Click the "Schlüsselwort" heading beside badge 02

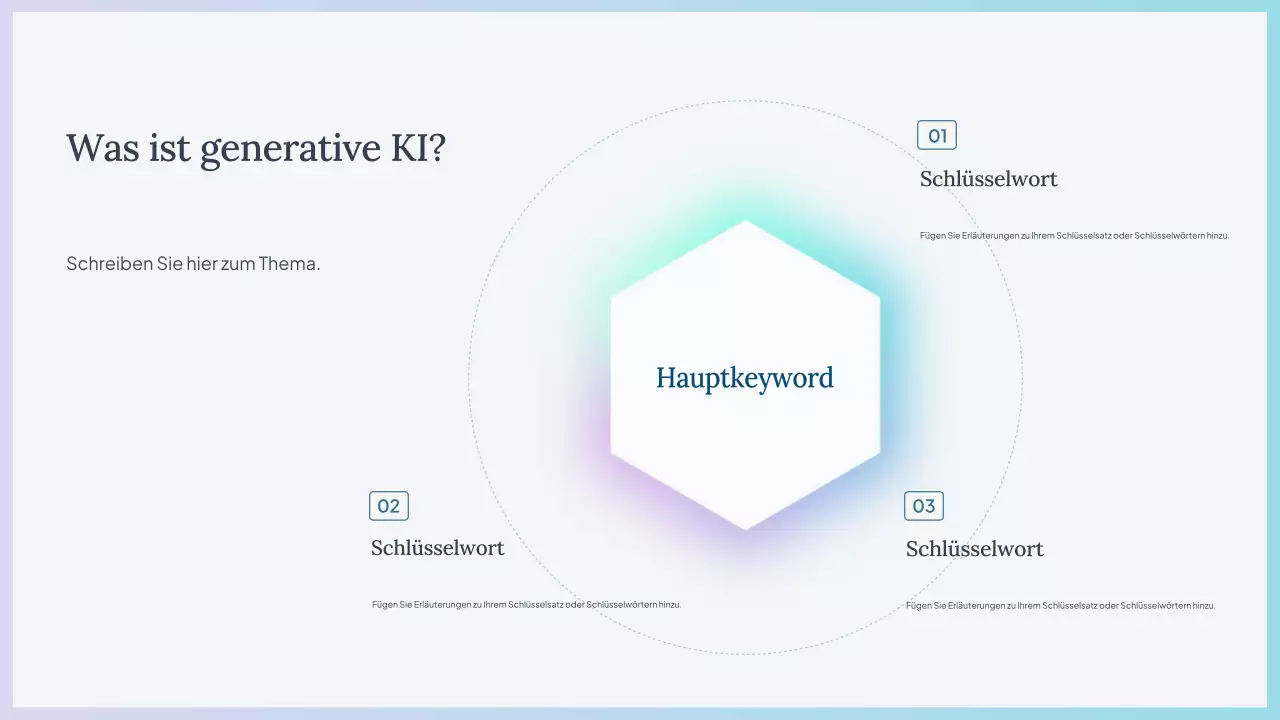pos(438,548)
